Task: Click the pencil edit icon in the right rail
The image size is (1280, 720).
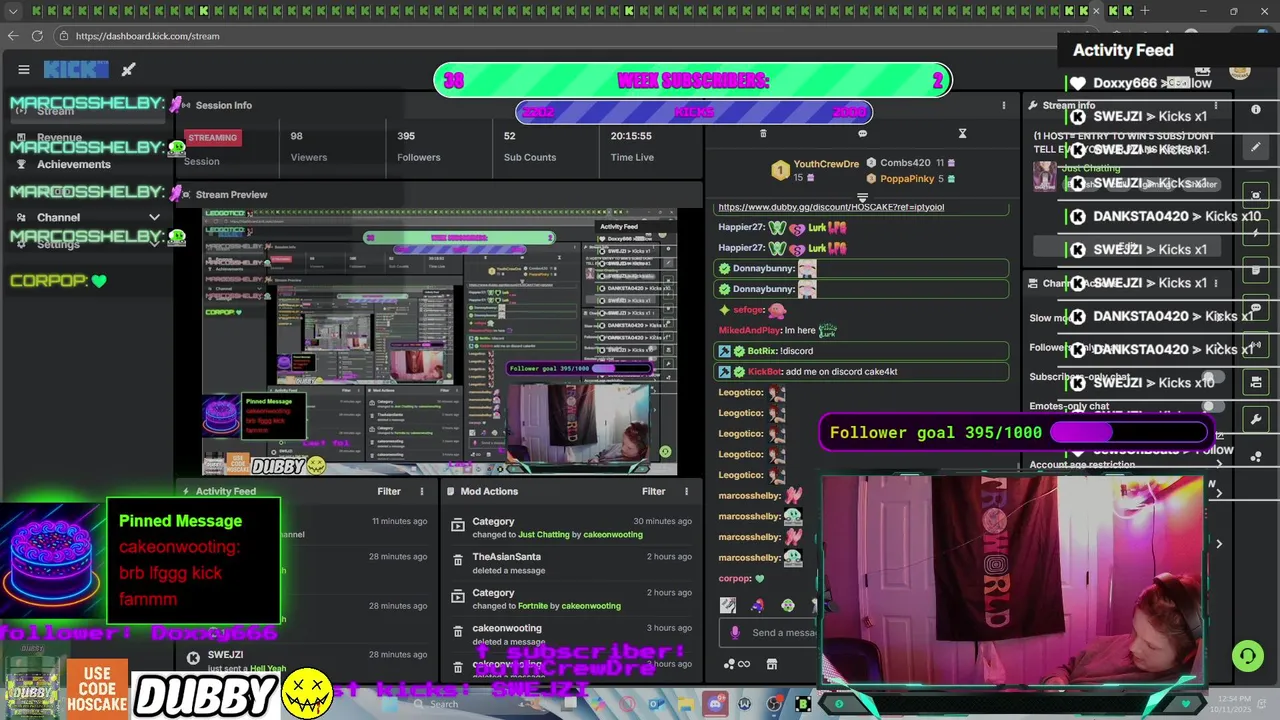Action: 1257,147
